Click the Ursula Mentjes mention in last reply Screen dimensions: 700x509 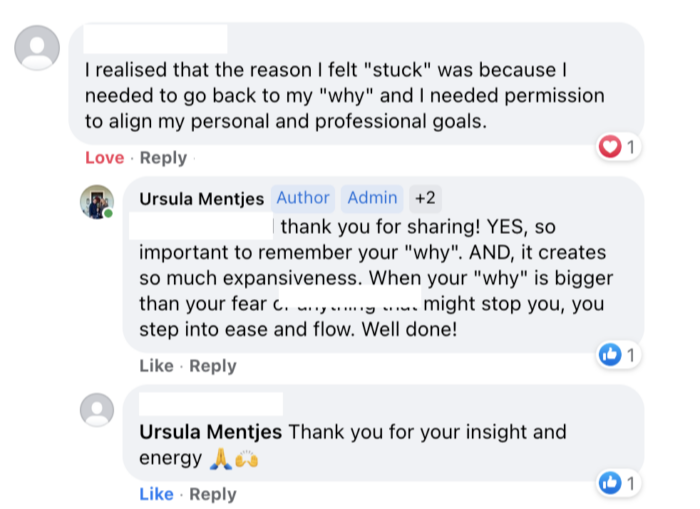[x=211, y=433]
